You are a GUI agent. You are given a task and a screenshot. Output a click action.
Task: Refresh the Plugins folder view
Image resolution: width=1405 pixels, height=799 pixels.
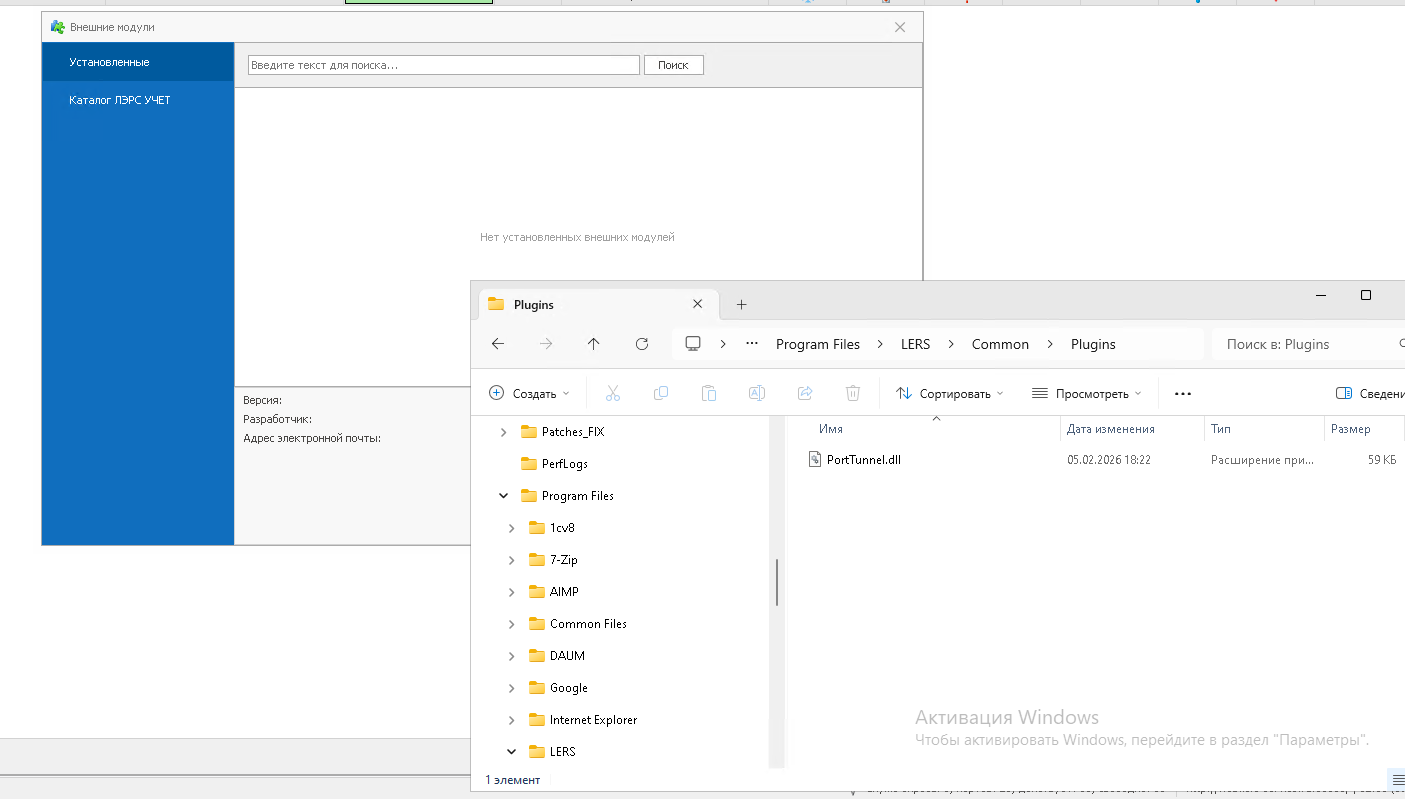click(642, 344)
